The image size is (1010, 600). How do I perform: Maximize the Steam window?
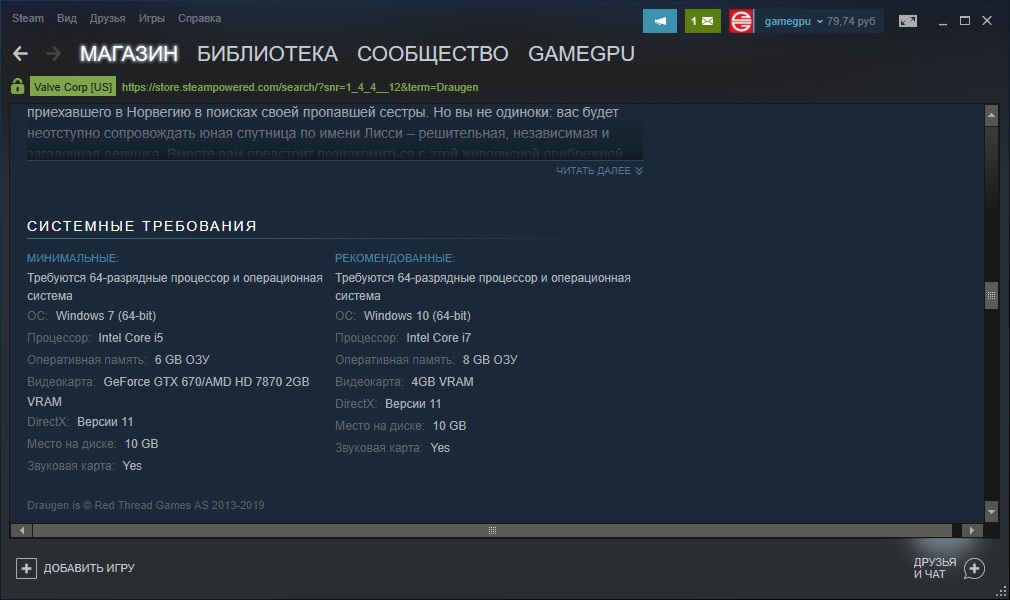[x=964, y=21]
